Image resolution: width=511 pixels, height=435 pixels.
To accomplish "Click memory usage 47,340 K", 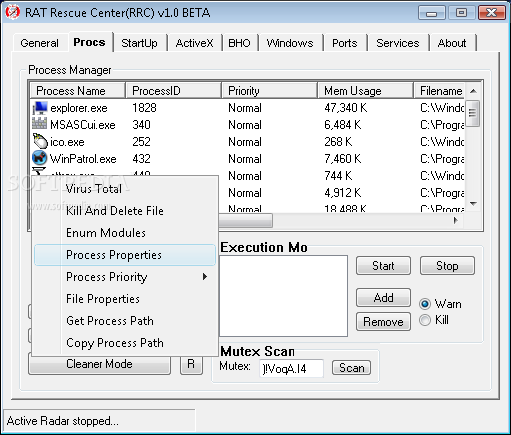I will [346, 108].
